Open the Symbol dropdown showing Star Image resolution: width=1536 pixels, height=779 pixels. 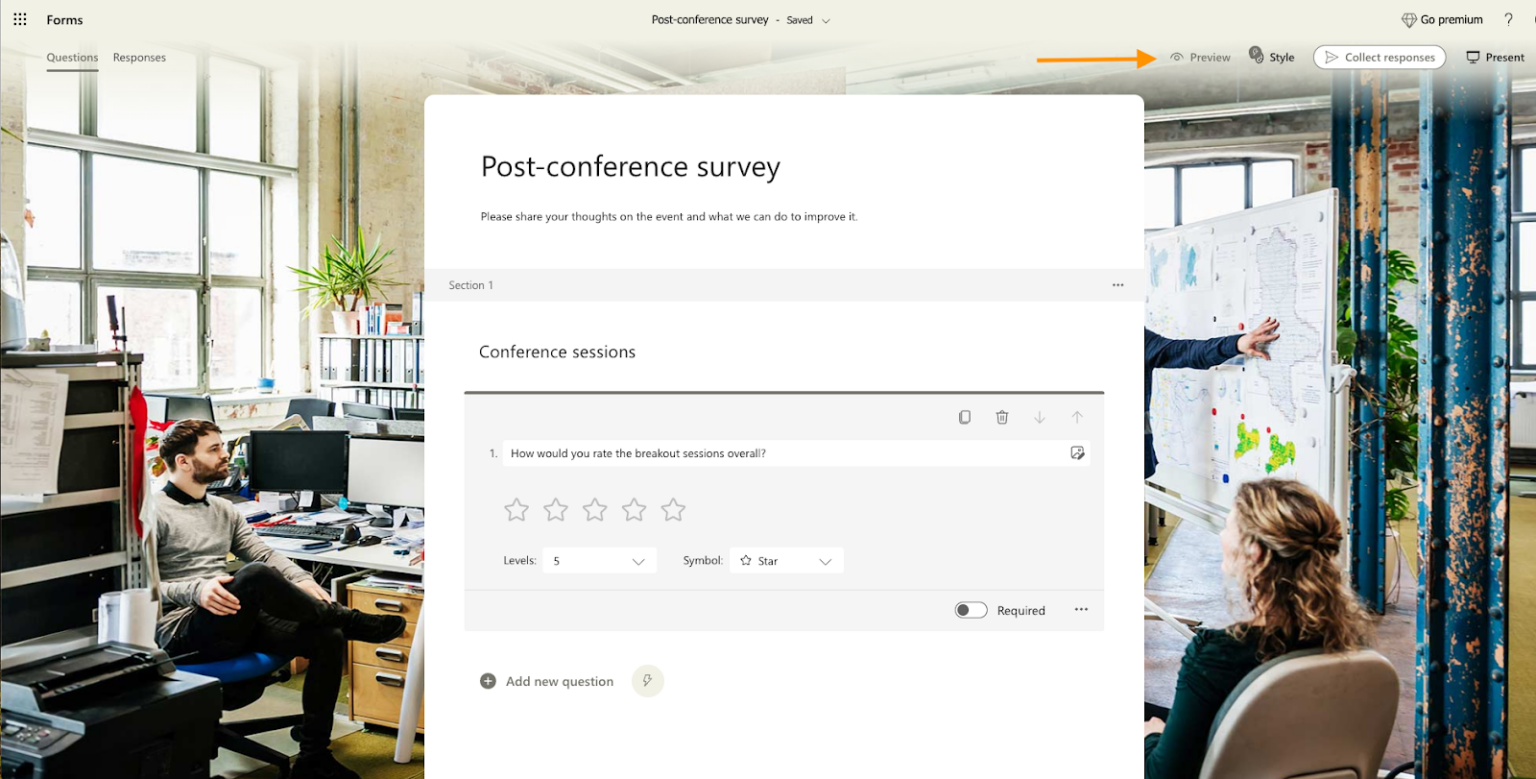[x=826, y=561]
